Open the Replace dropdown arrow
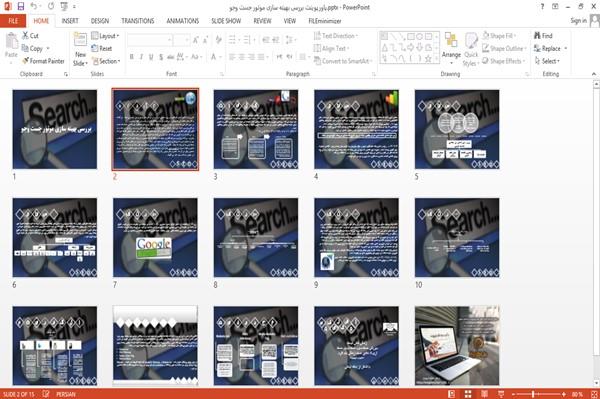This screenshot has height=399, width=600. point(566,48)
